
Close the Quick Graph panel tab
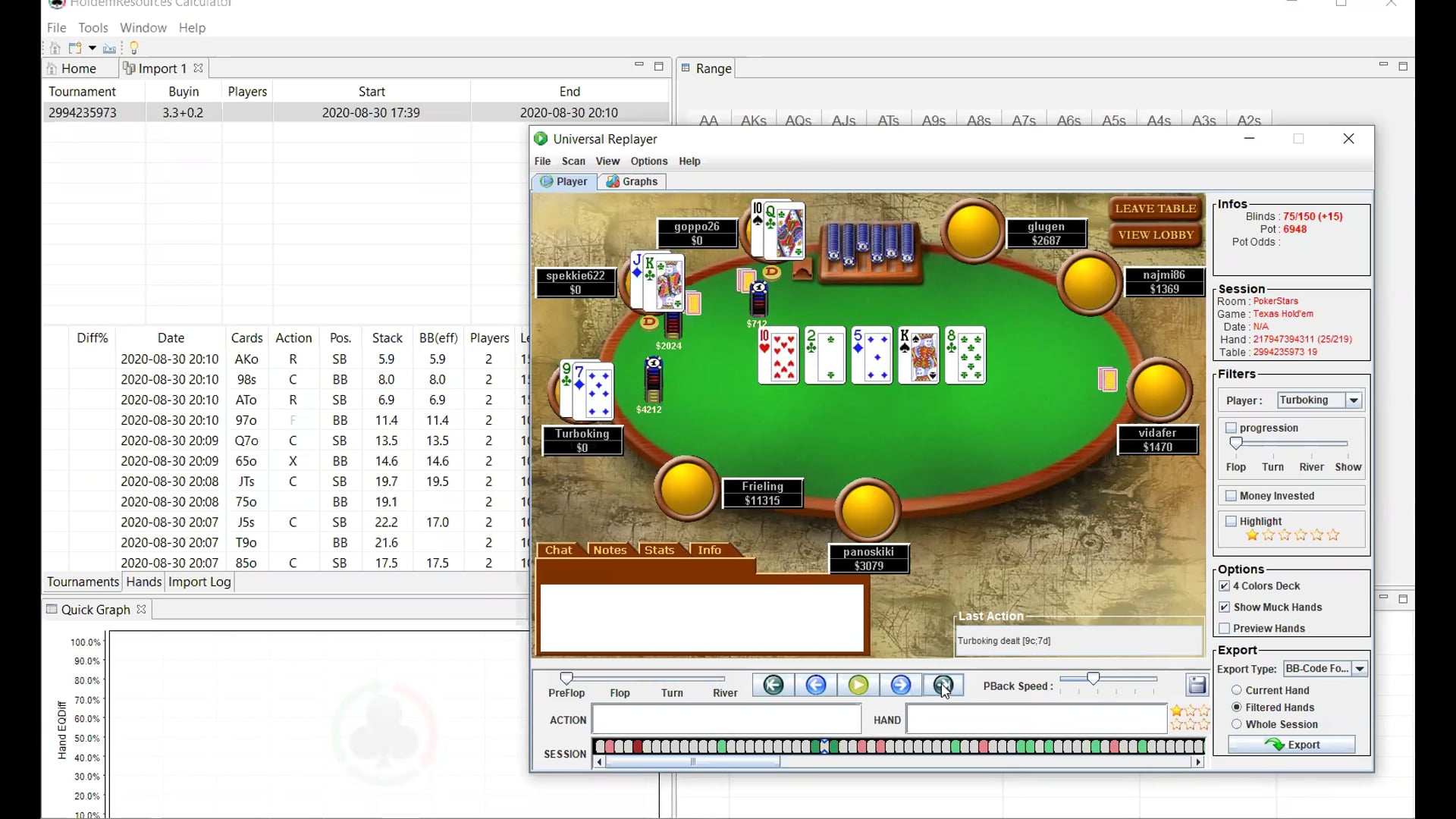click(x=141, y=610)
